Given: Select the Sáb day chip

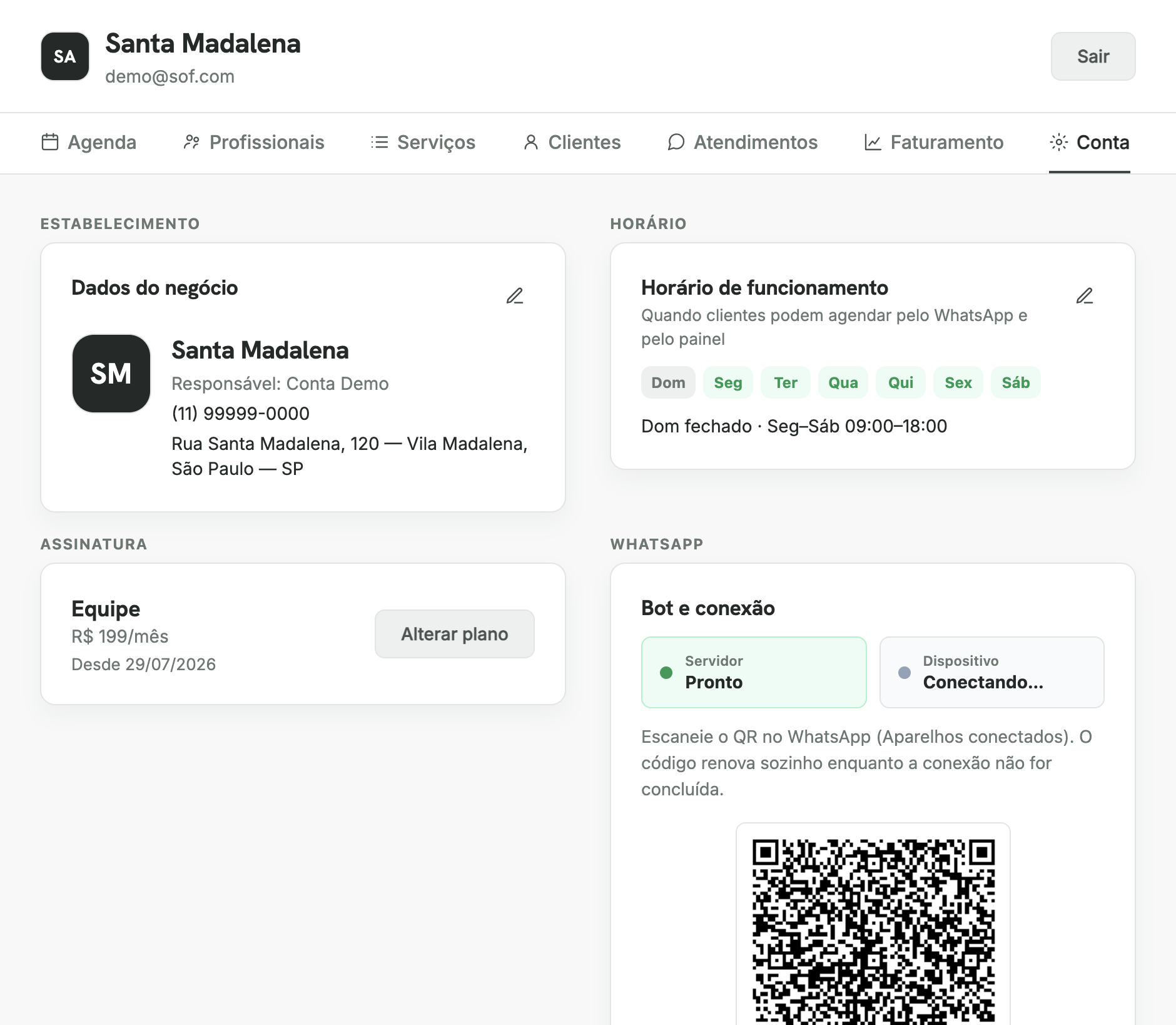Looking at the screenshot, I should [1016, 382].
